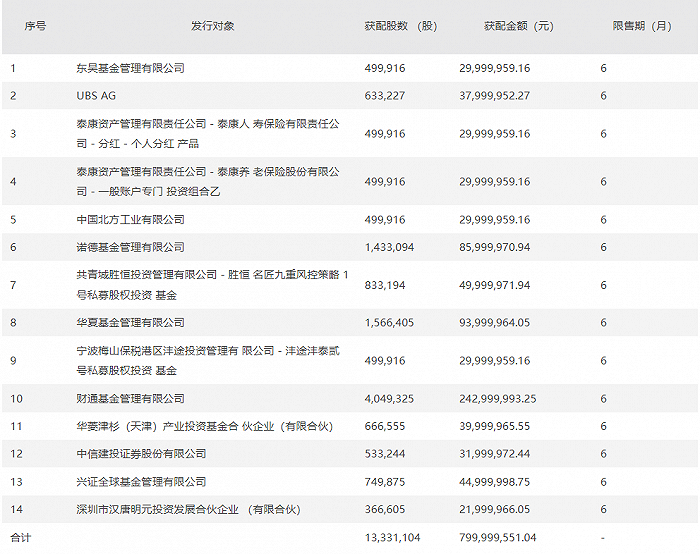
Task: Select the amount 242,999,993.25
Action: pyautogui.click(x=498, y=399)
